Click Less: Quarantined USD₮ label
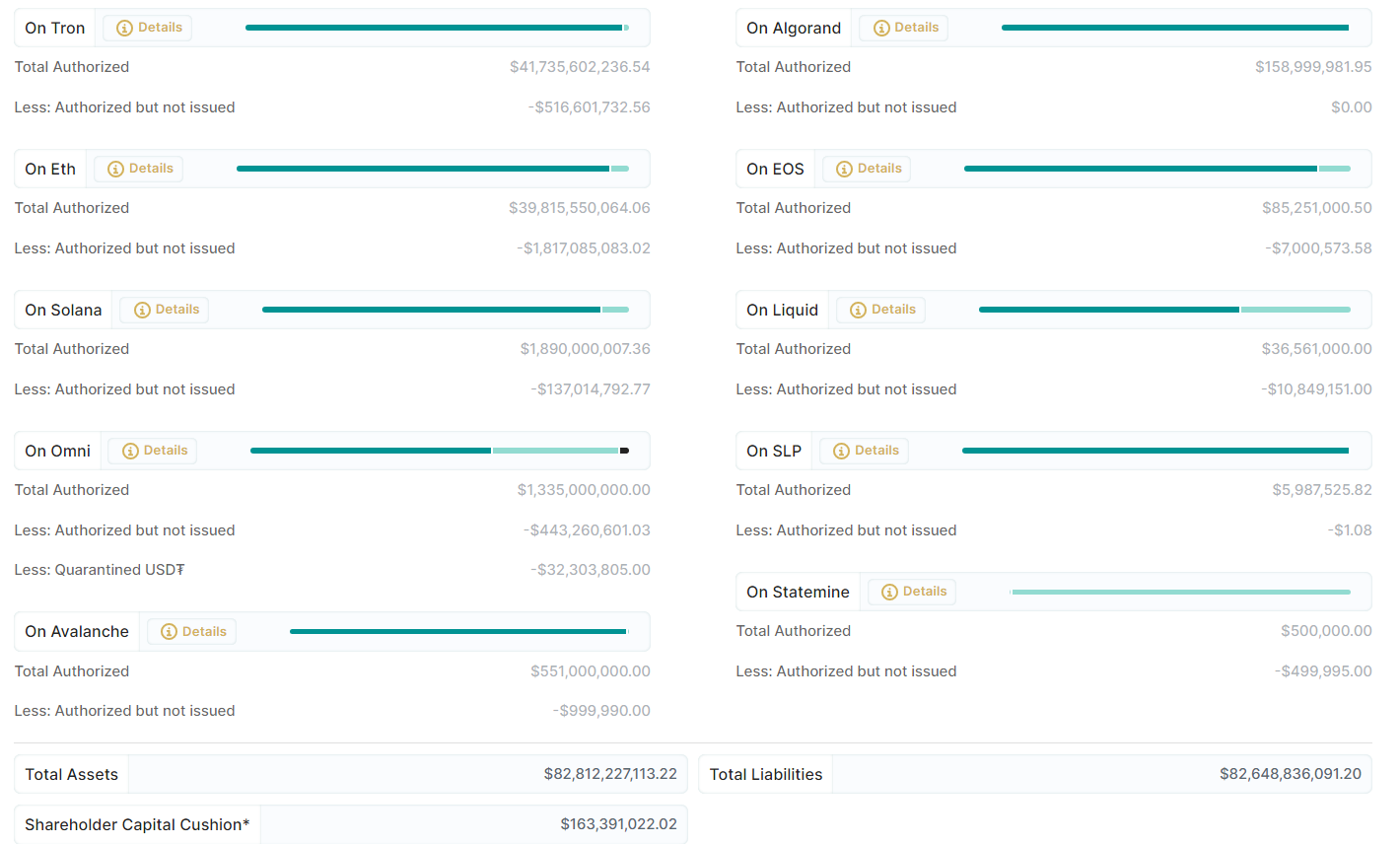Image resolution: width=1400 pixels, height=844 pixels. point(100,570)
